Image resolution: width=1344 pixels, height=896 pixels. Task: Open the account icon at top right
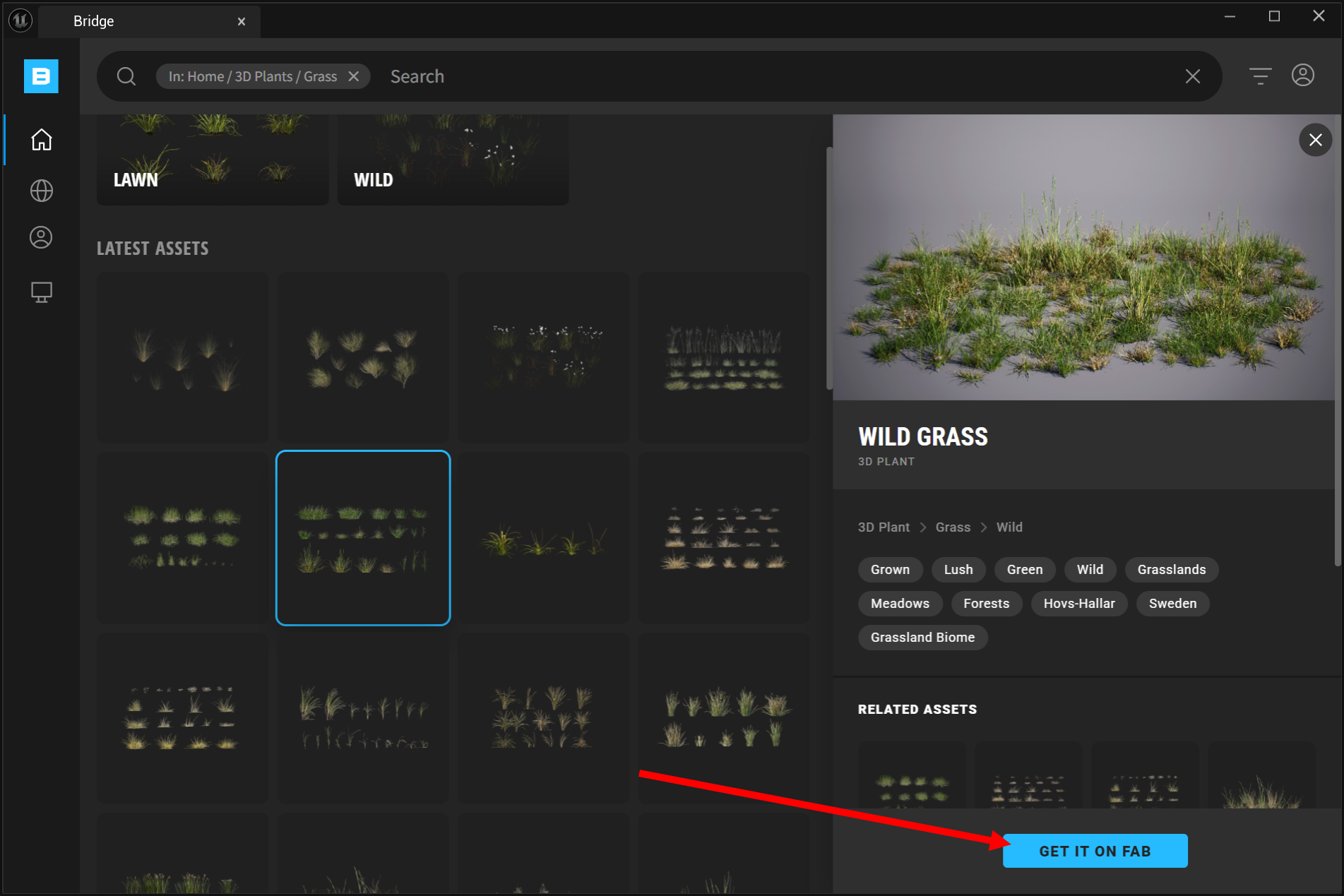(1303, 75)
